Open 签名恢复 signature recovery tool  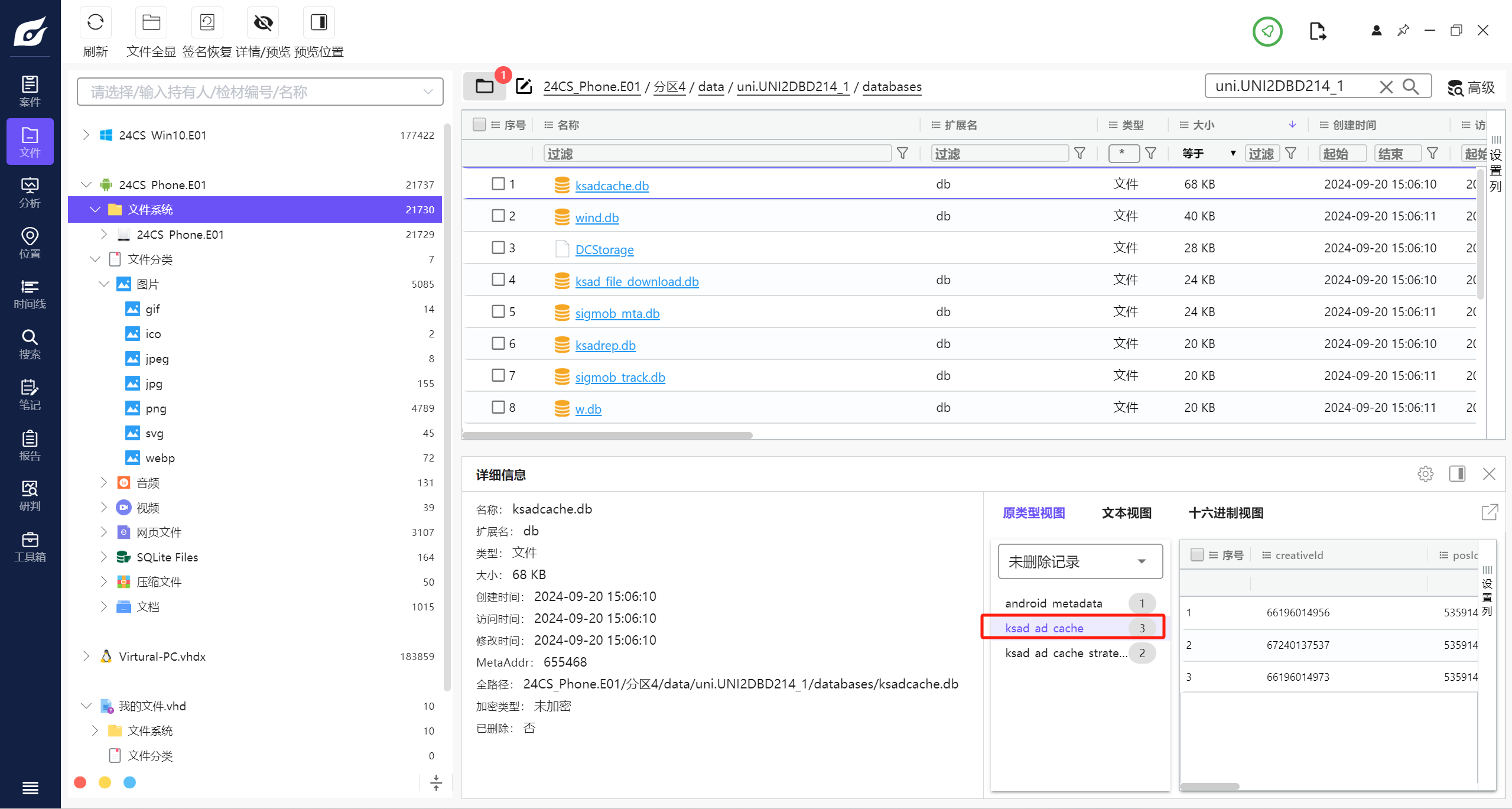pyautogui.click(x=207, y=23)
